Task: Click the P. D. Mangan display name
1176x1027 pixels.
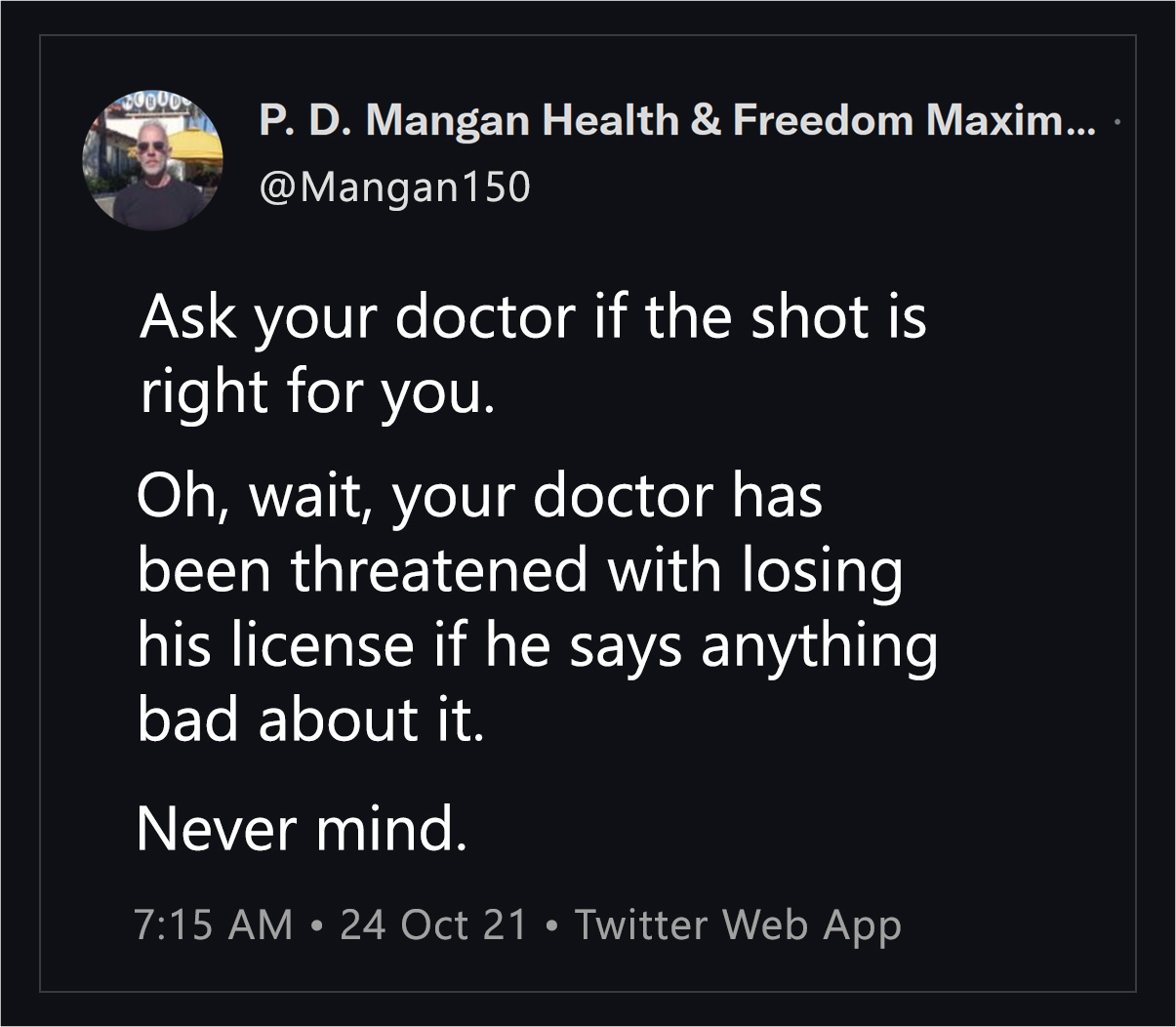Action: 678,120
